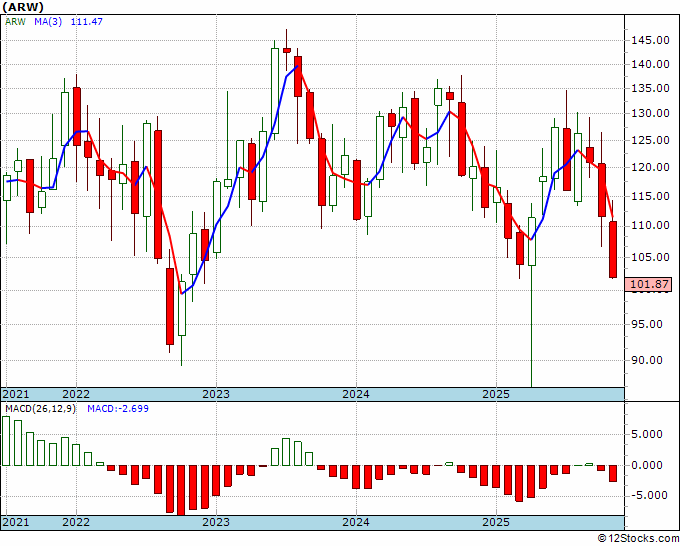The width and height of the screenshot is (680, 546).
Task: Click the 115.00 price axis label
Action: (650, 196)
